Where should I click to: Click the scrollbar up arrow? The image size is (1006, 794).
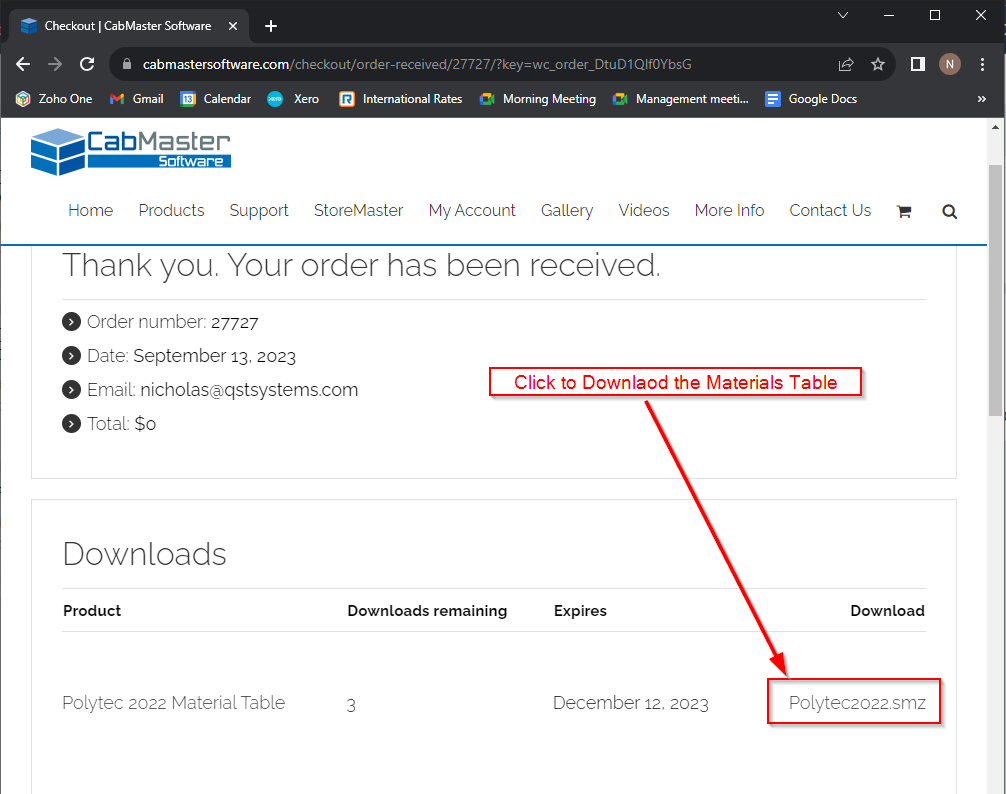995,127
